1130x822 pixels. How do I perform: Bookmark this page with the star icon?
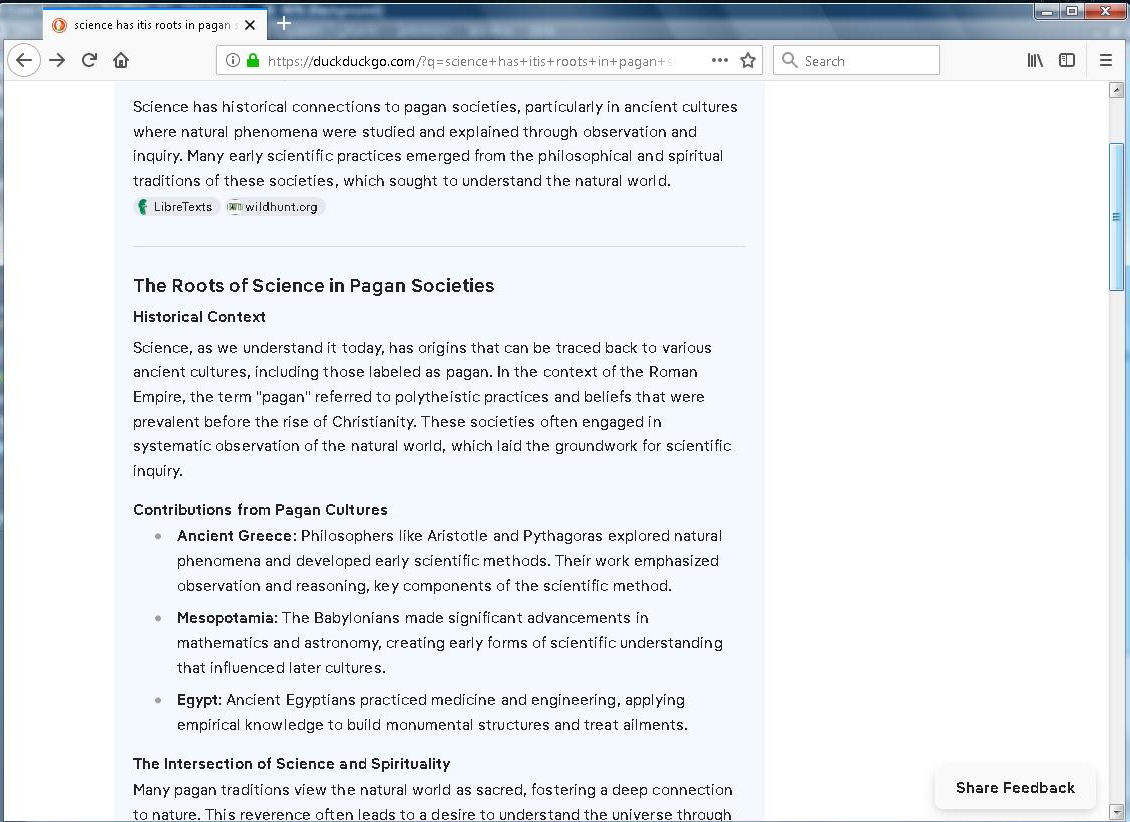pyautogui.click(x=747, y=60)
